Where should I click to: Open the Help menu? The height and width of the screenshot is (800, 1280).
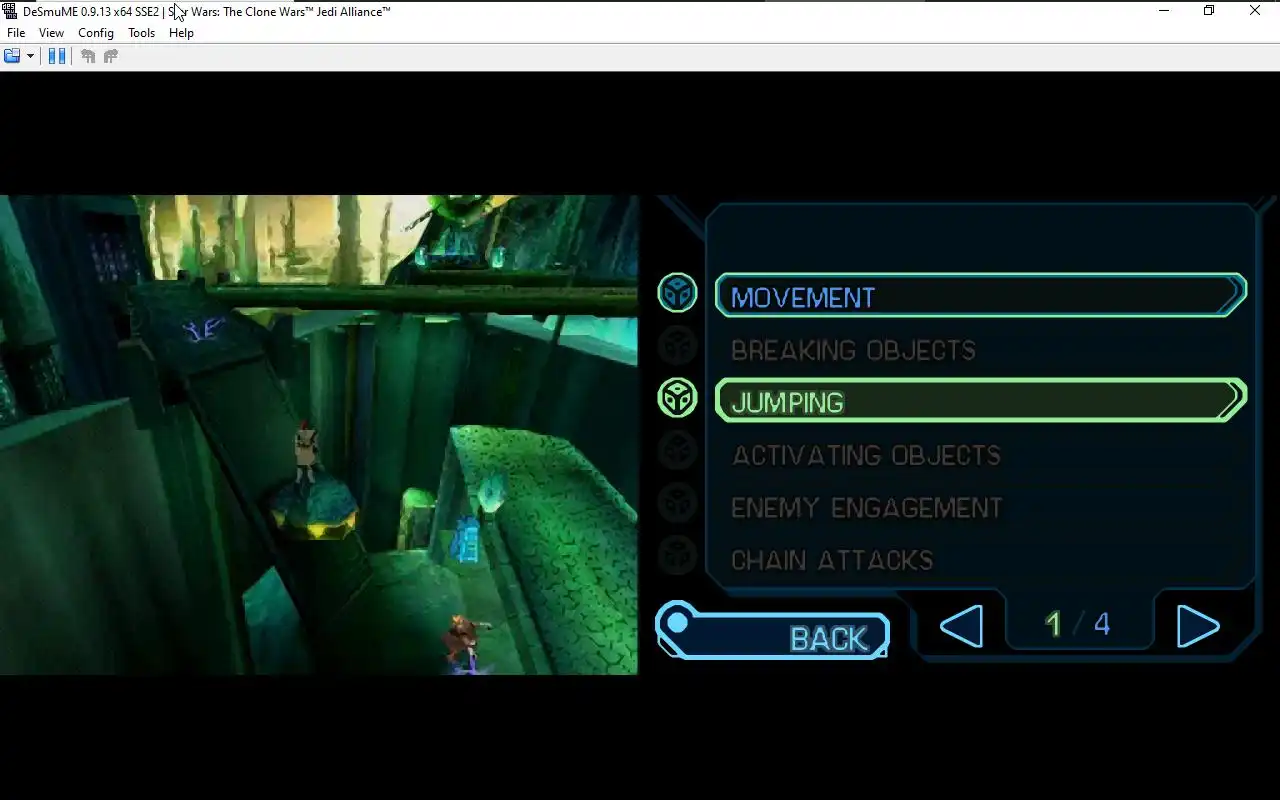point(181,33)
